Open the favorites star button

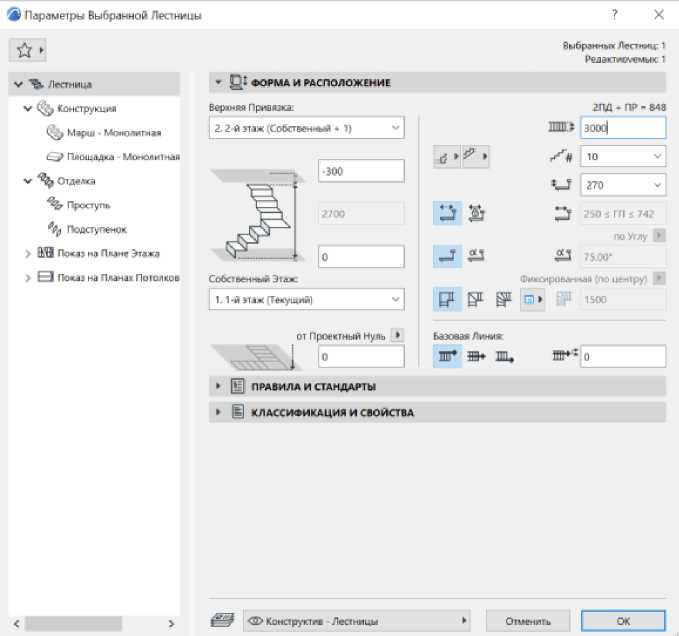point(27,49)
